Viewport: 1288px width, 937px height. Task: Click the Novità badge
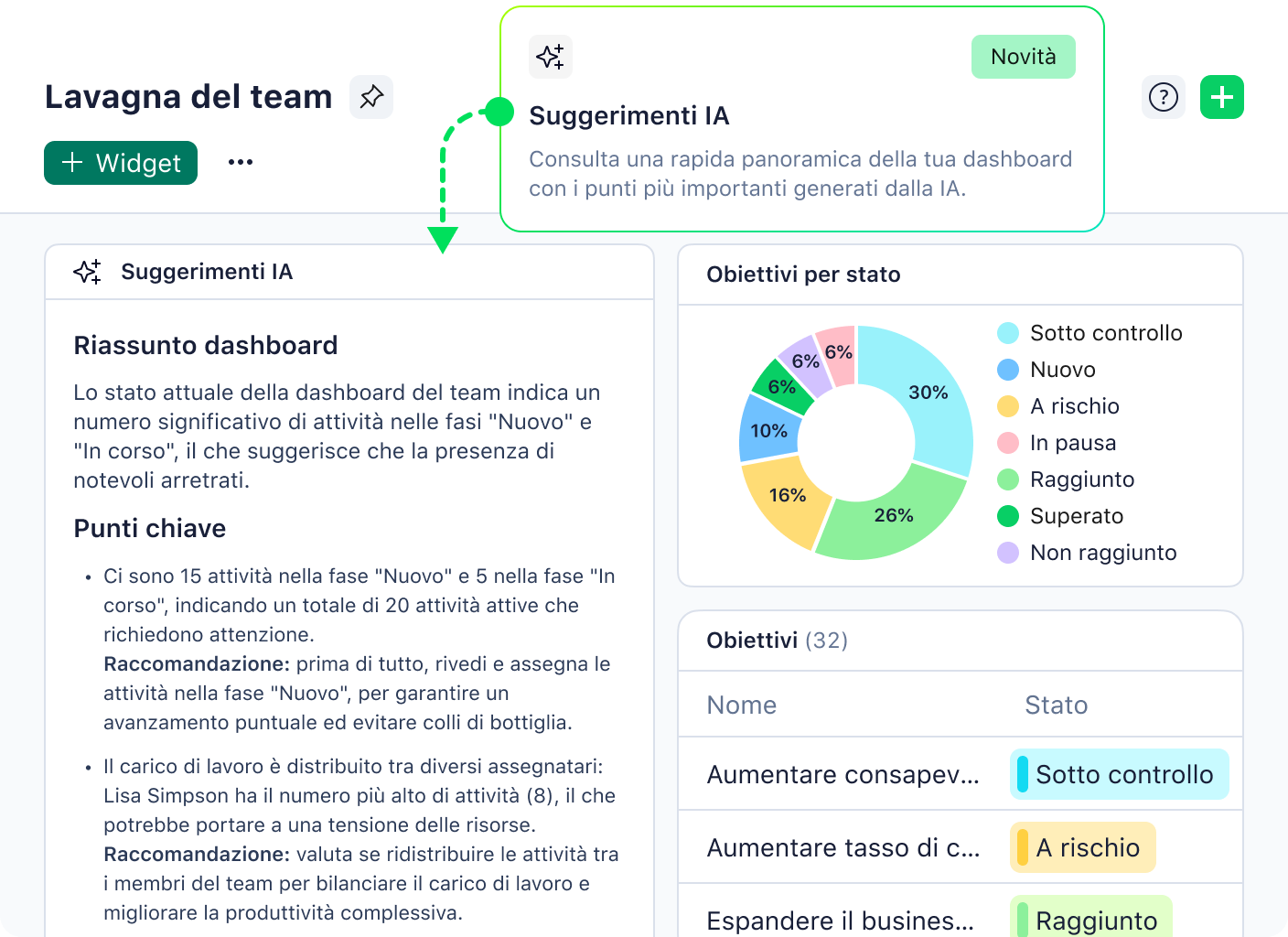(1023, 56)
